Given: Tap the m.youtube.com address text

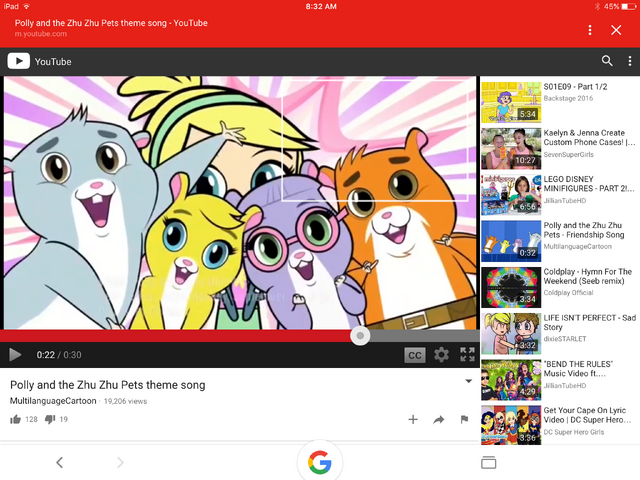Looking at the screenshot, I should [41, 34].
